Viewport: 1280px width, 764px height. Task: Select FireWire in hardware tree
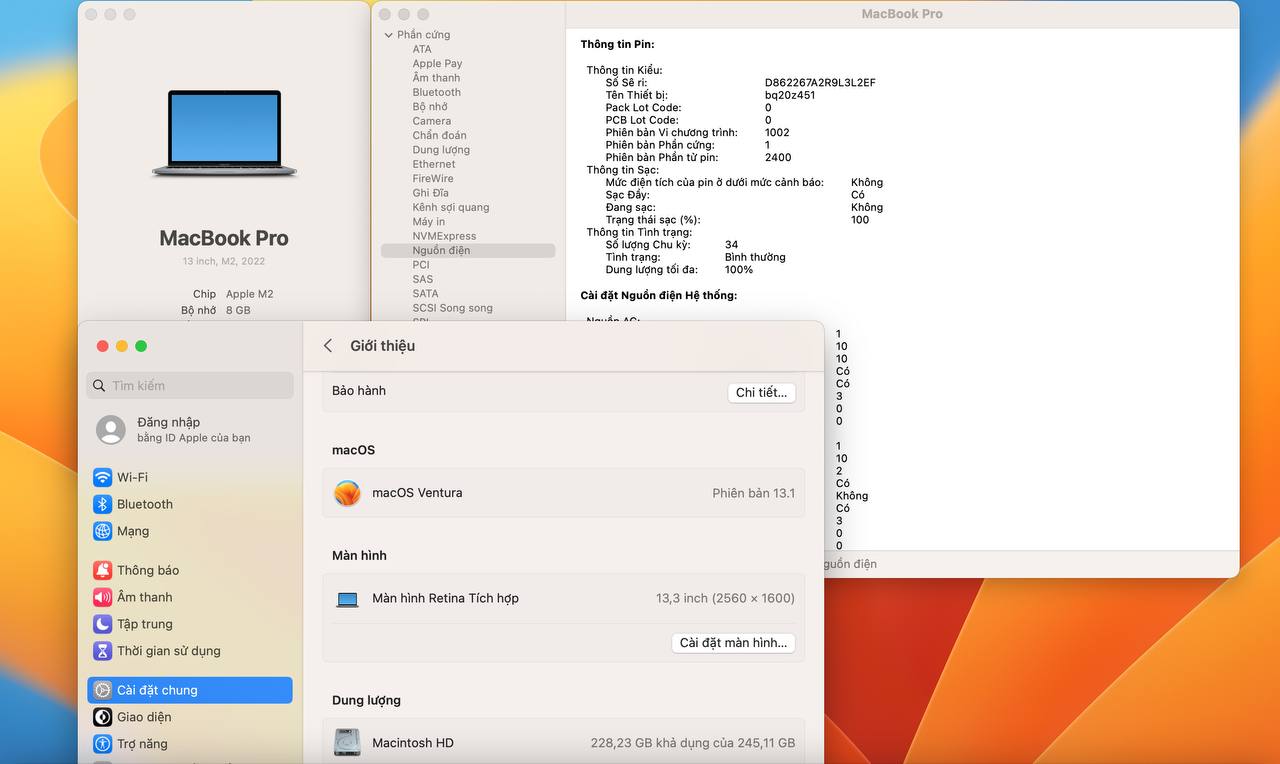click(433, 179)
